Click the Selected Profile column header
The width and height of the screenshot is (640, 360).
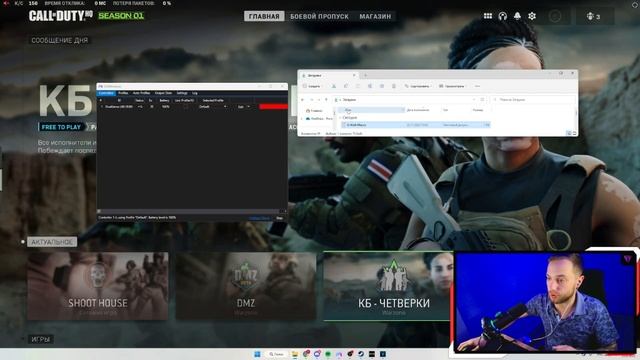point(213,100)
